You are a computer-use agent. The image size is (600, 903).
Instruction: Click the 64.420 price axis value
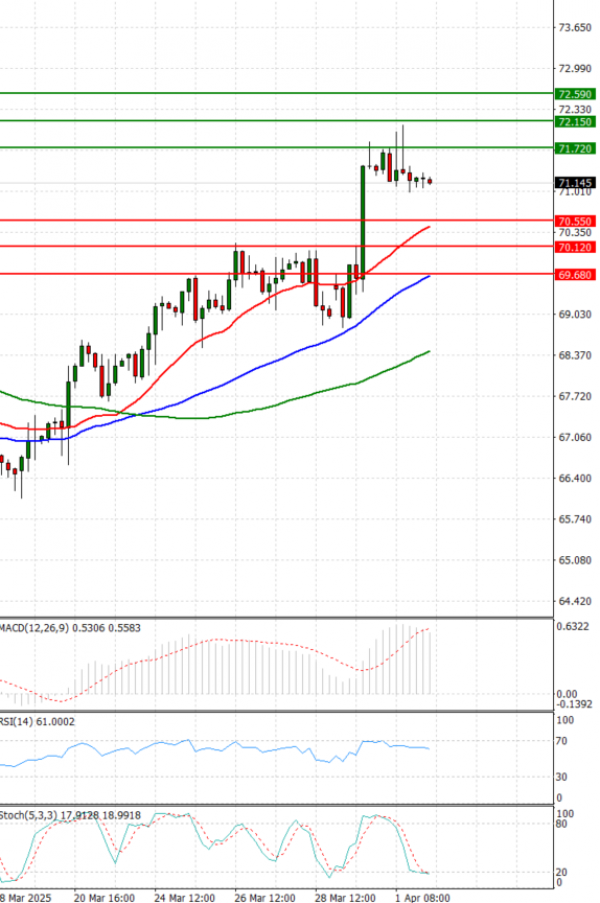[575, 601]
